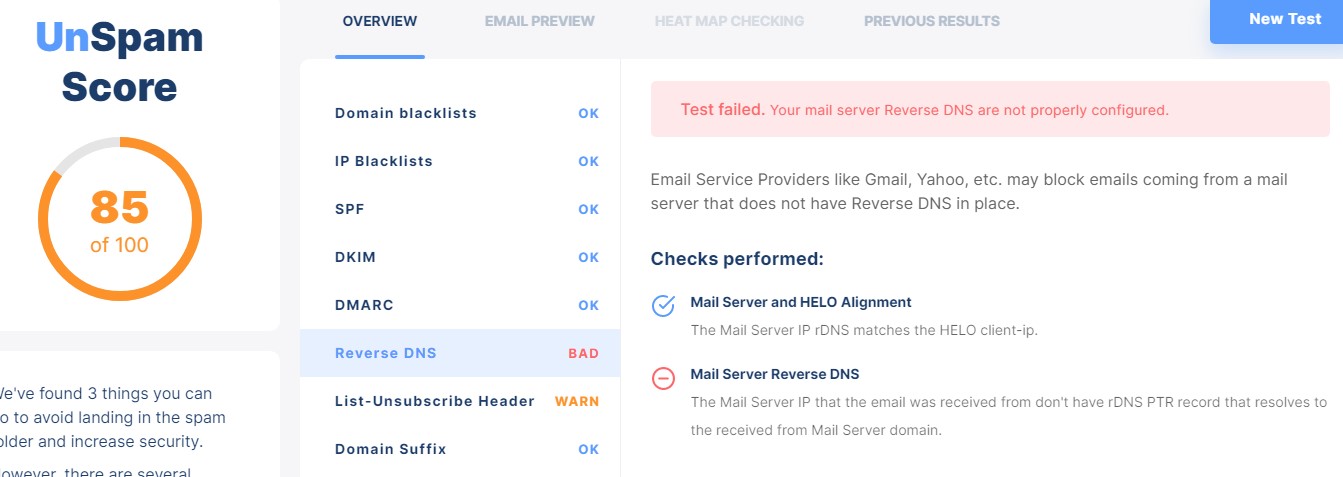Open the Overview tab
This screenshot has width=1343, height=477.
coord(380,21)
